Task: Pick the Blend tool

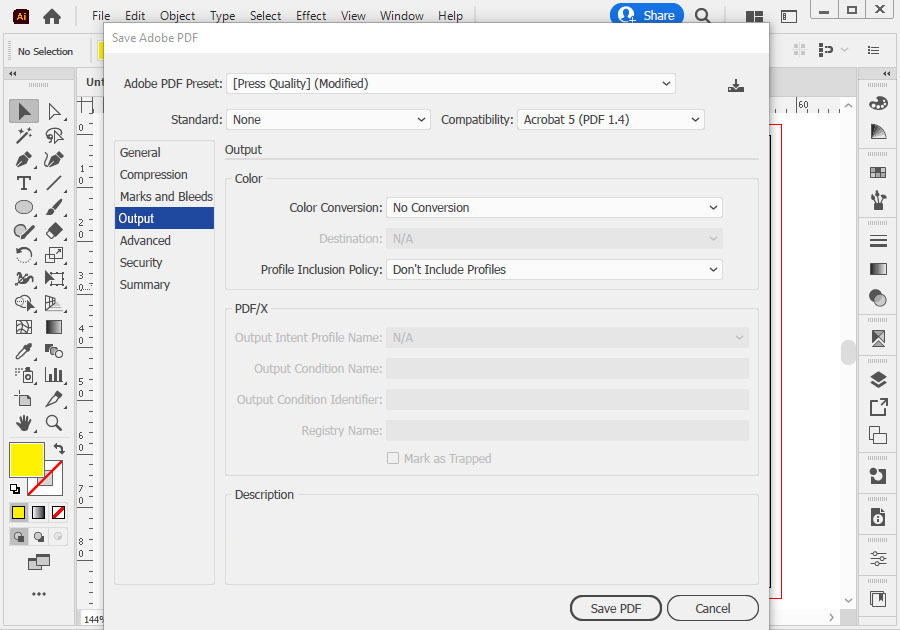Action: coord(54,351)
